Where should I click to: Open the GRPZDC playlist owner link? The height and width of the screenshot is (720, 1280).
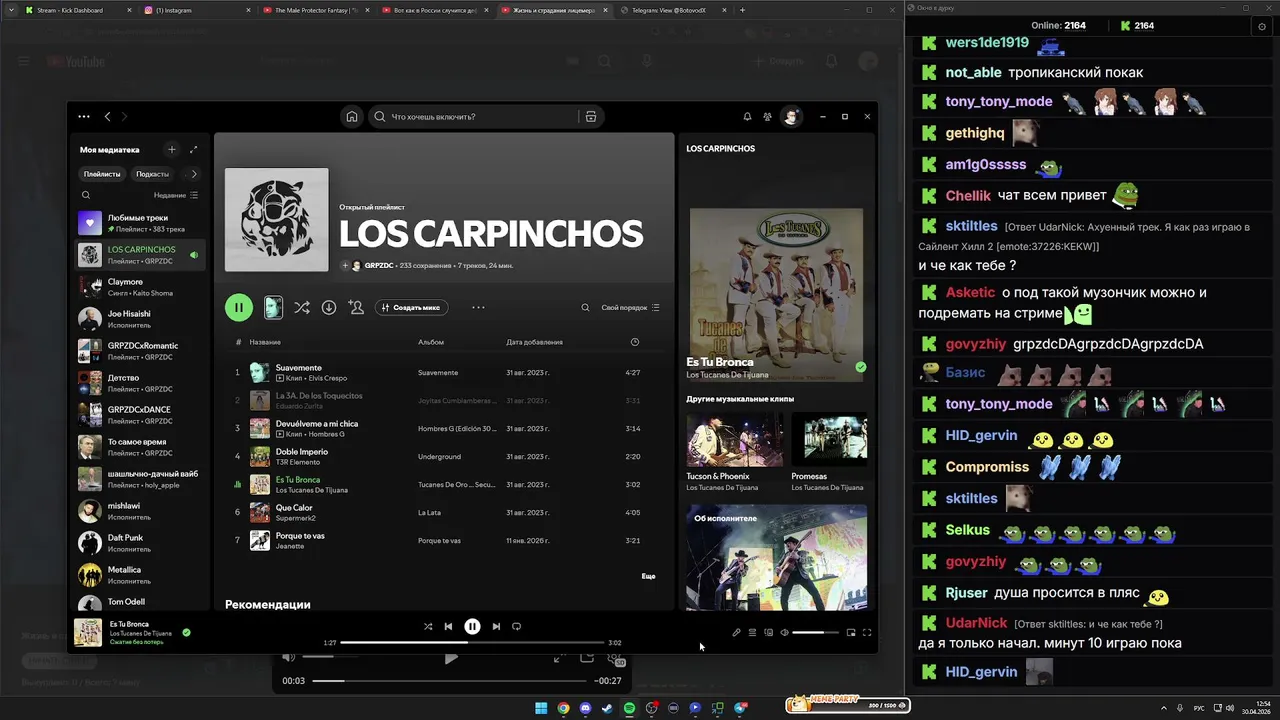click(x=379, y=266)
